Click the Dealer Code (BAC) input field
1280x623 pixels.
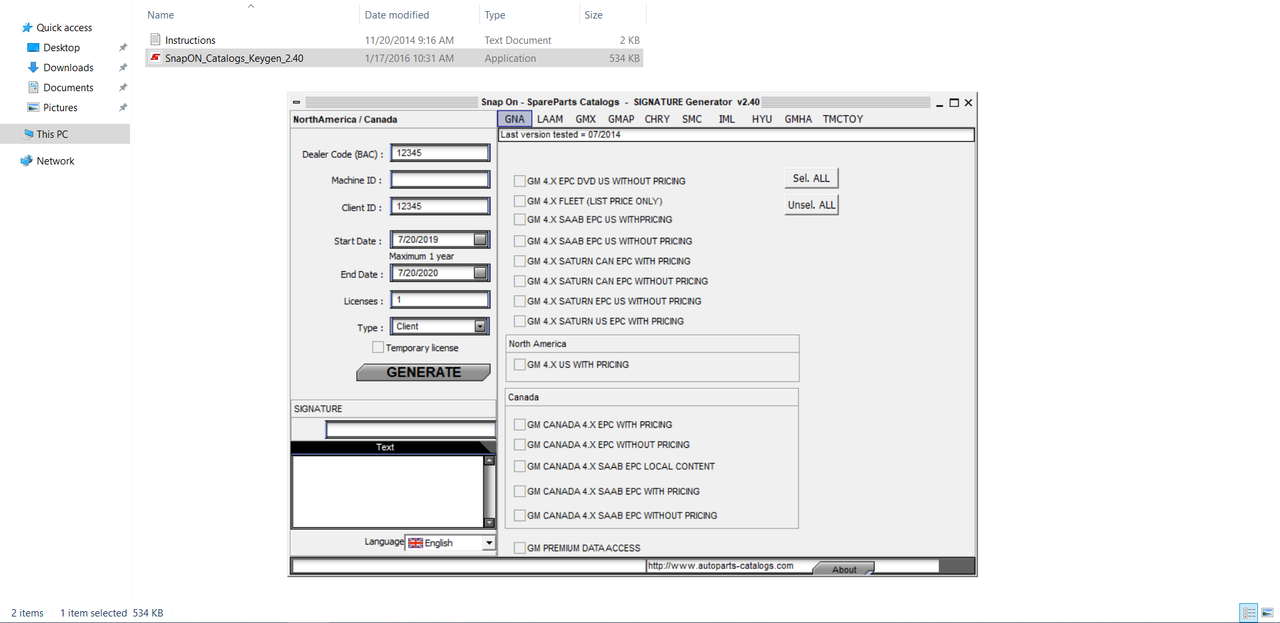point(440,153)
